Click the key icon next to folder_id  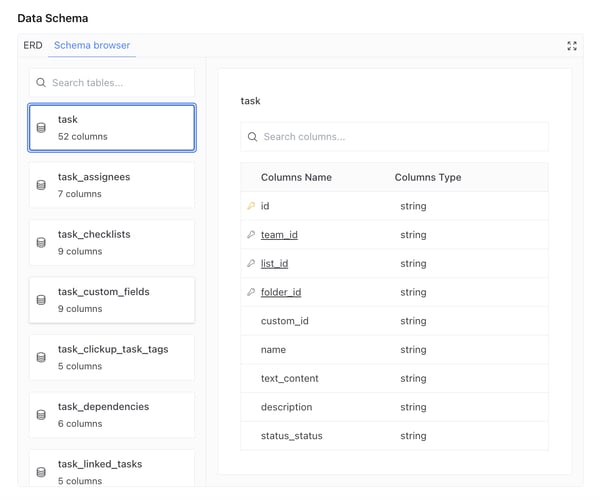[x=251, y=292]
